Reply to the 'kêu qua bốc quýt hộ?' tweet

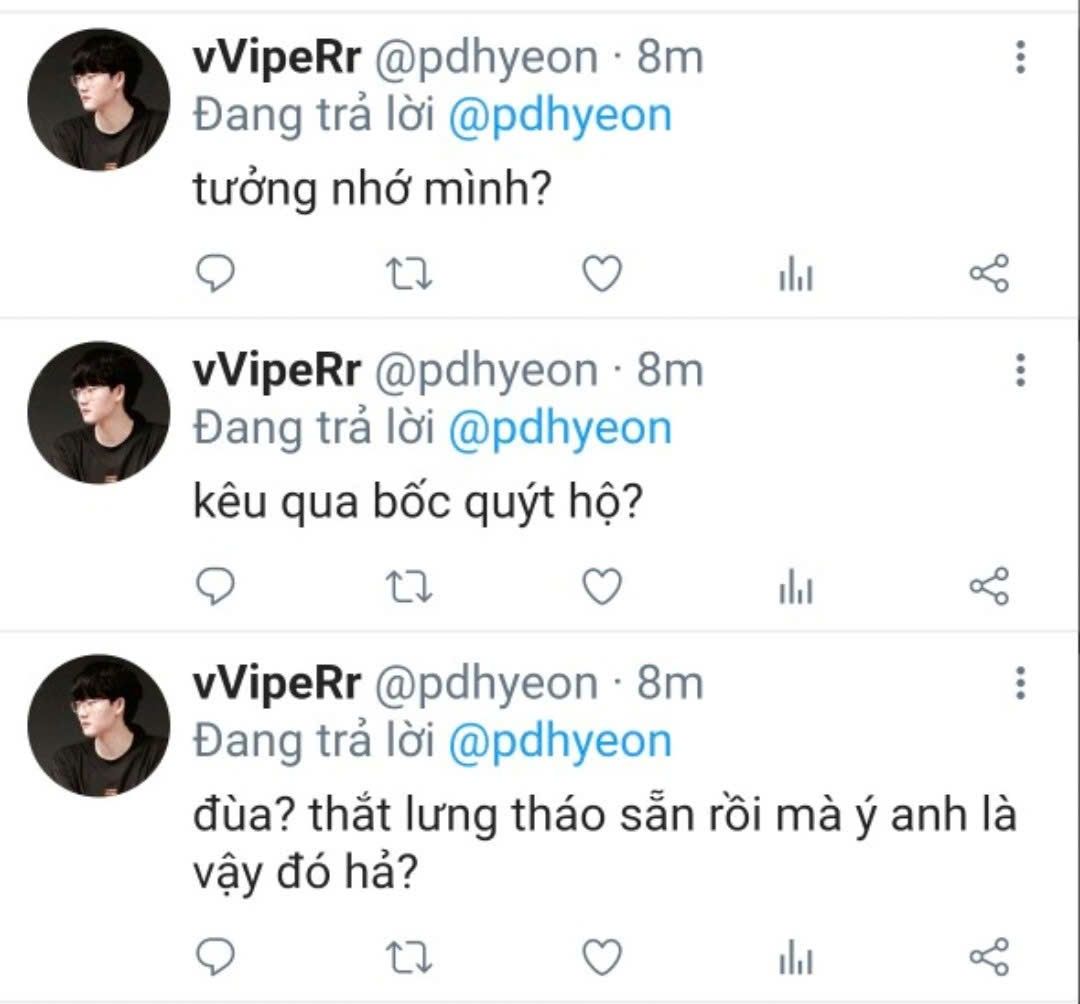point(216,587)
